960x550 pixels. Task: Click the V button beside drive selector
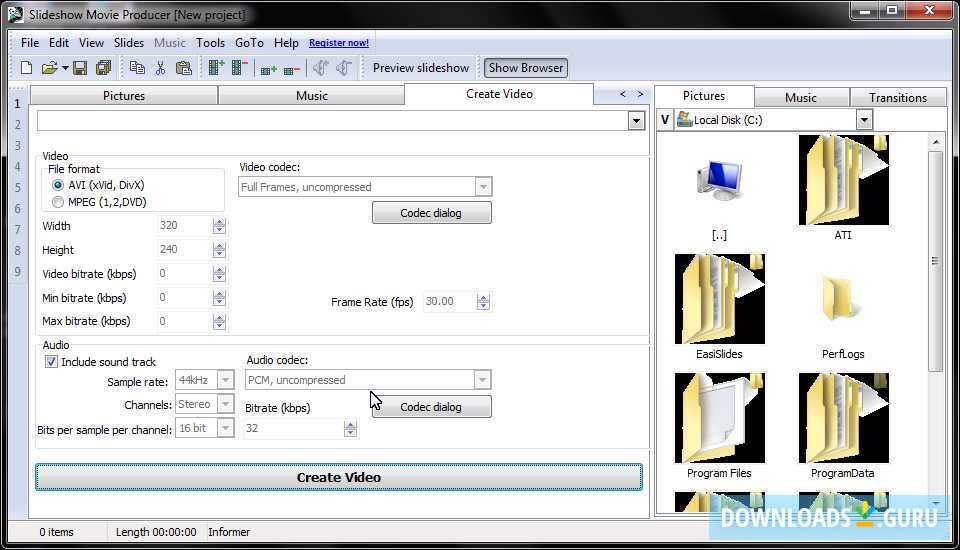[665, 119]
